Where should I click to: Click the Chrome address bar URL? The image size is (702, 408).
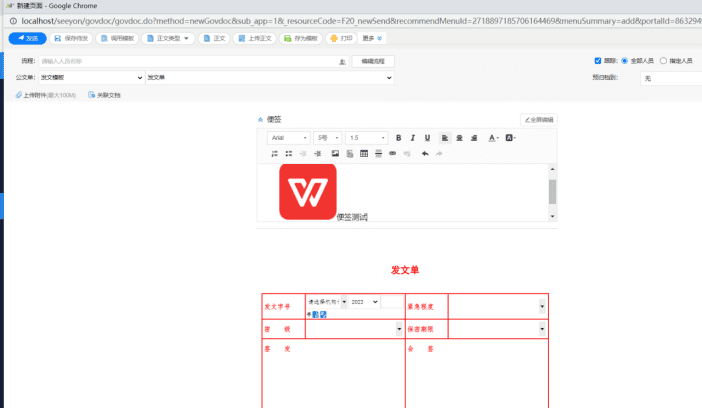click(x=361, y=21)
